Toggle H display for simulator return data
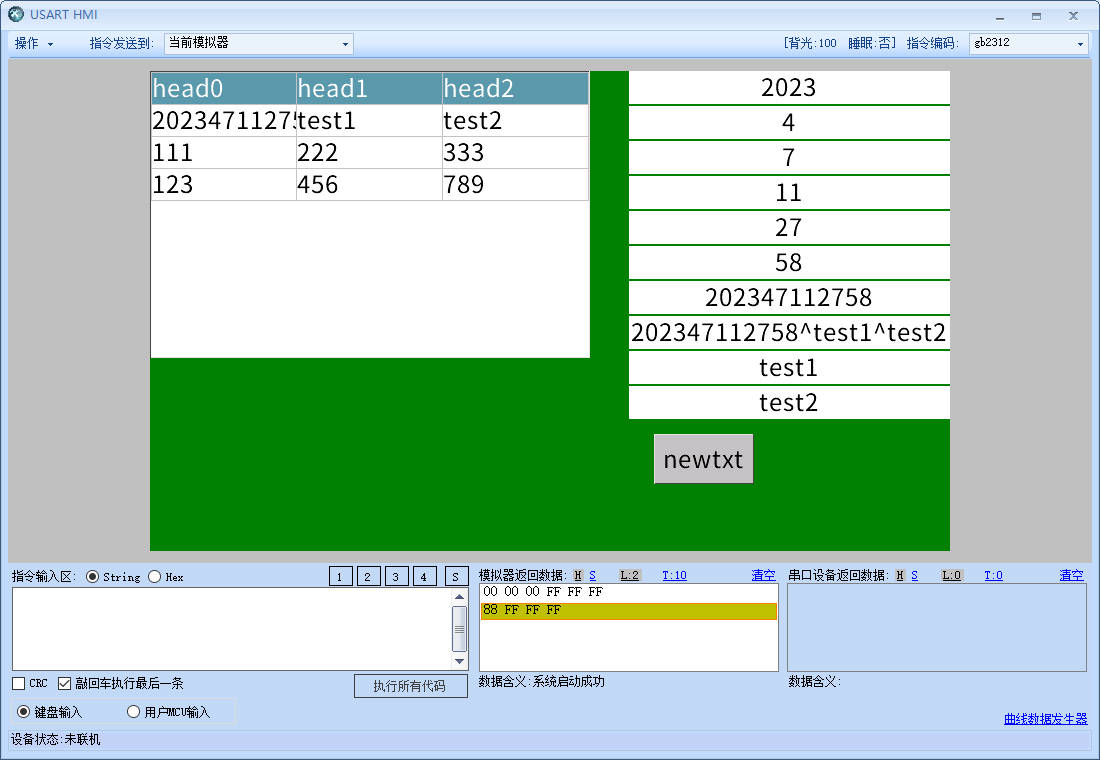 coord(577,575)
